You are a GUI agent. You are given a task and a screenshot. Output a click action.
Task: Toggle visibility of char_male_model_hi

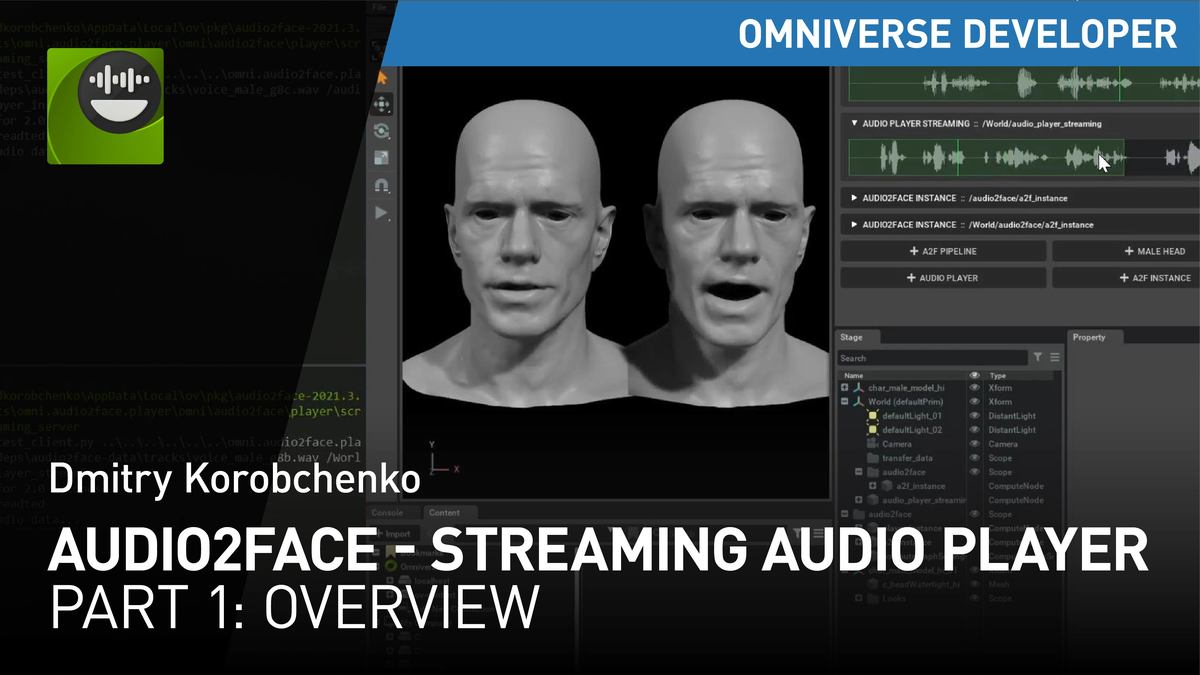pyautogui.click(x=975, y=388)
